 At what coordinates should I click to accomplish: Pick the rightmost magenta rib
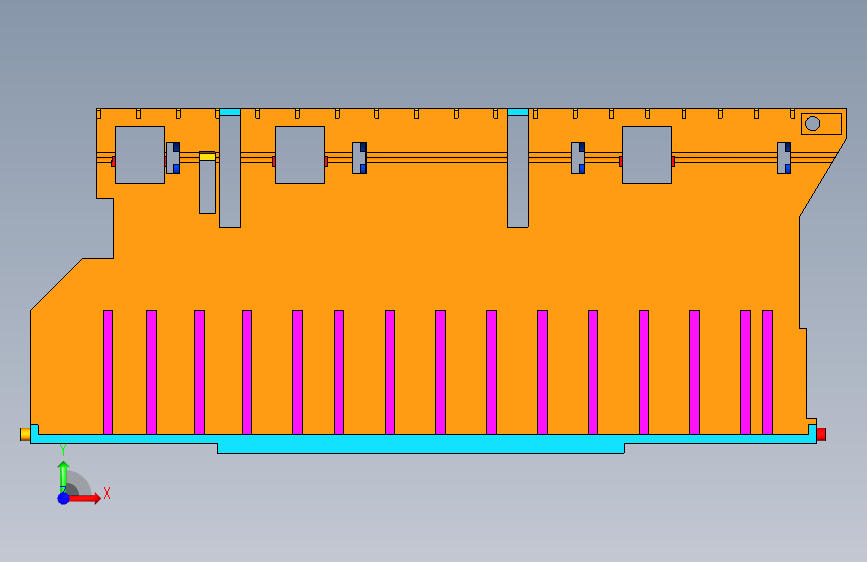click(x=767, y=372)
